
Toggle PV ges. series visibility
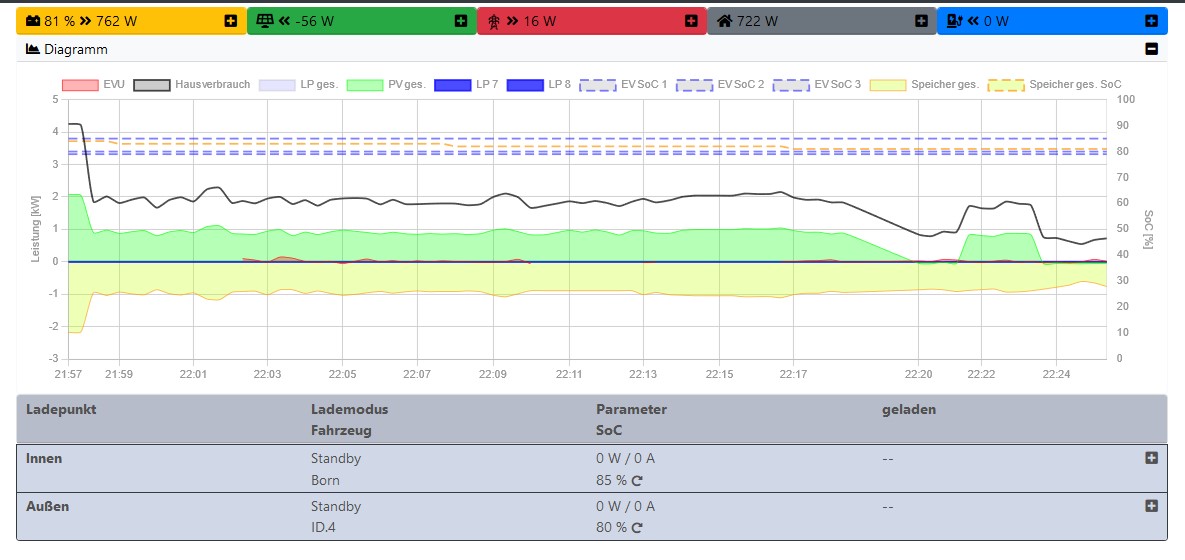pos(366,85)
